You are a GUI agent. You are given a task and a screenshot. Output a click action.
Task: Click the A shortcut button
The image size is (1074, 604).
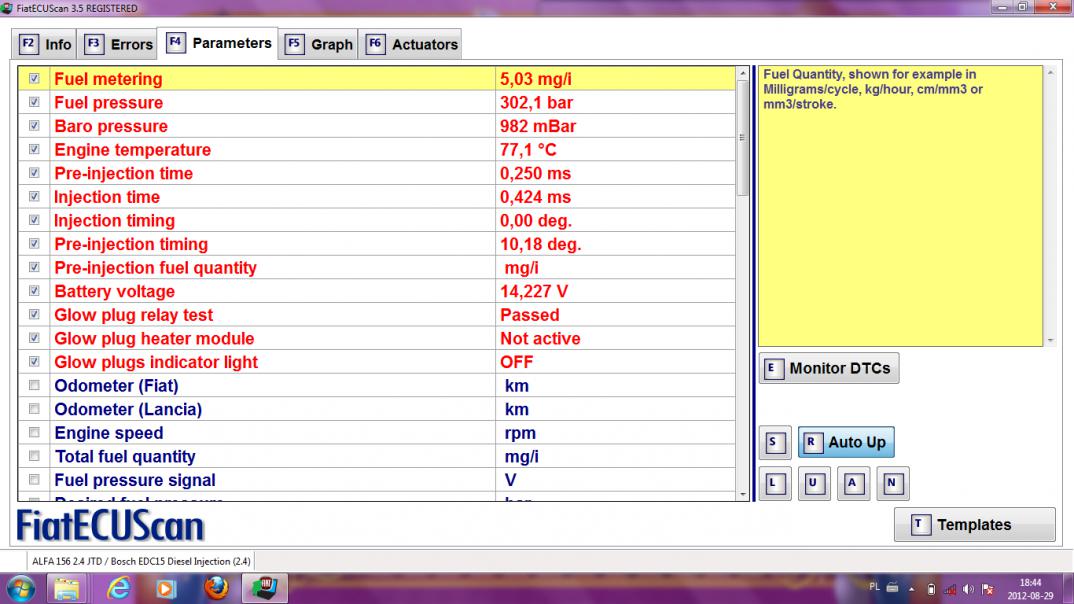pos(853,483)
